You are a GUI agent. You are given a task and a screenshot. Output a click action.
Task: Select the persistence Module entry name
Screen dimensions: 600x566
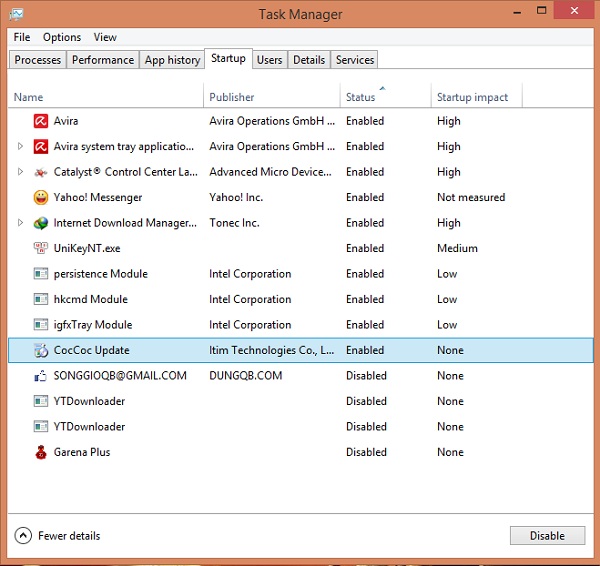click(101, 274)
